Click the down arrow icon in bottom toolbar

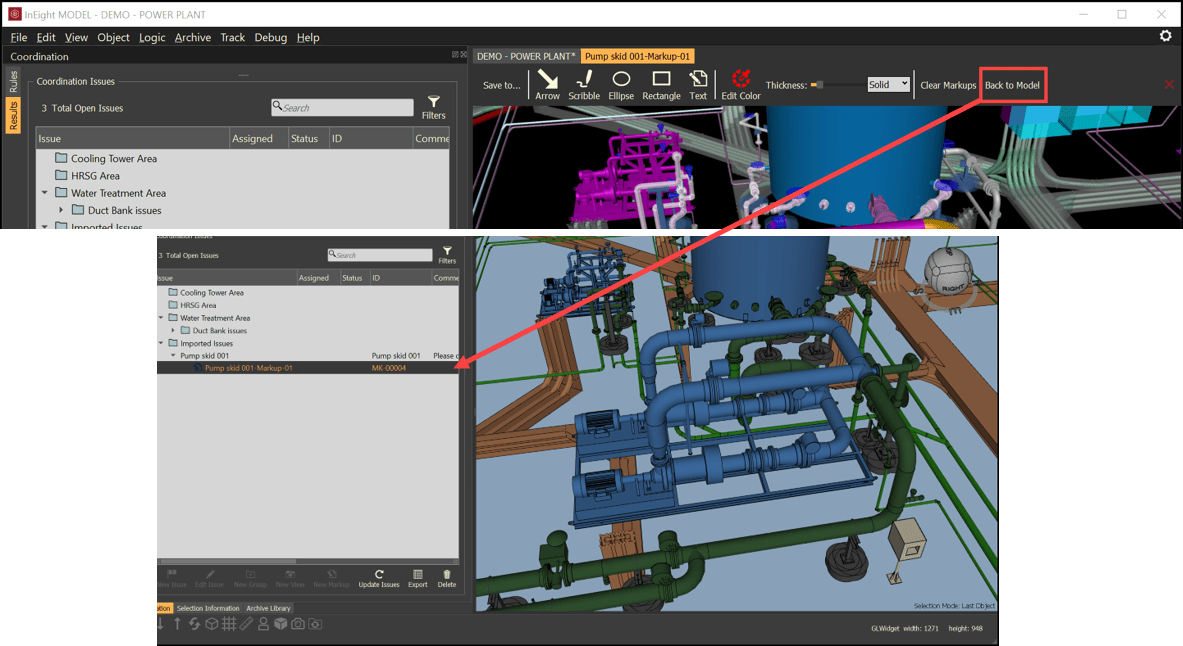(x=160, y=624)
